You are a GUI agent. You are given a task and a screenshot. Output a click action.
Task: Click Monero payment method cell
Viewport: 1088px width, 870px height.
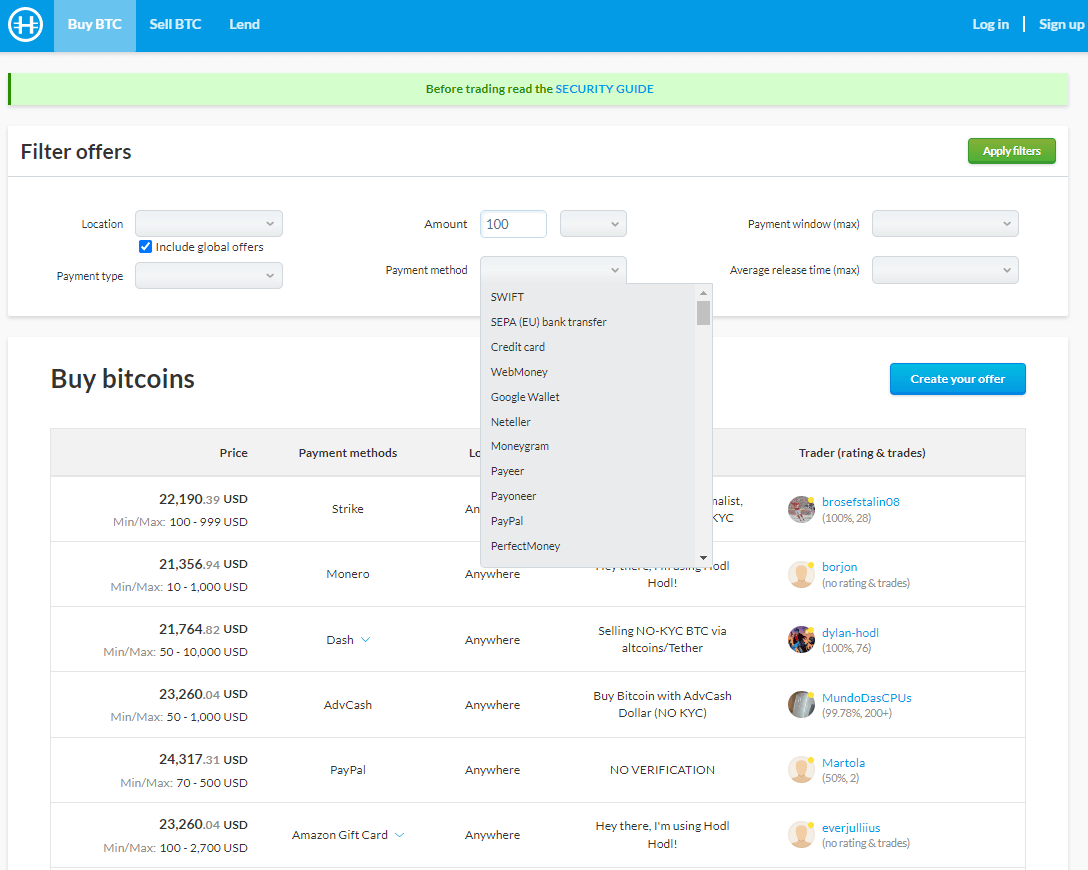(x=348, y=574)
